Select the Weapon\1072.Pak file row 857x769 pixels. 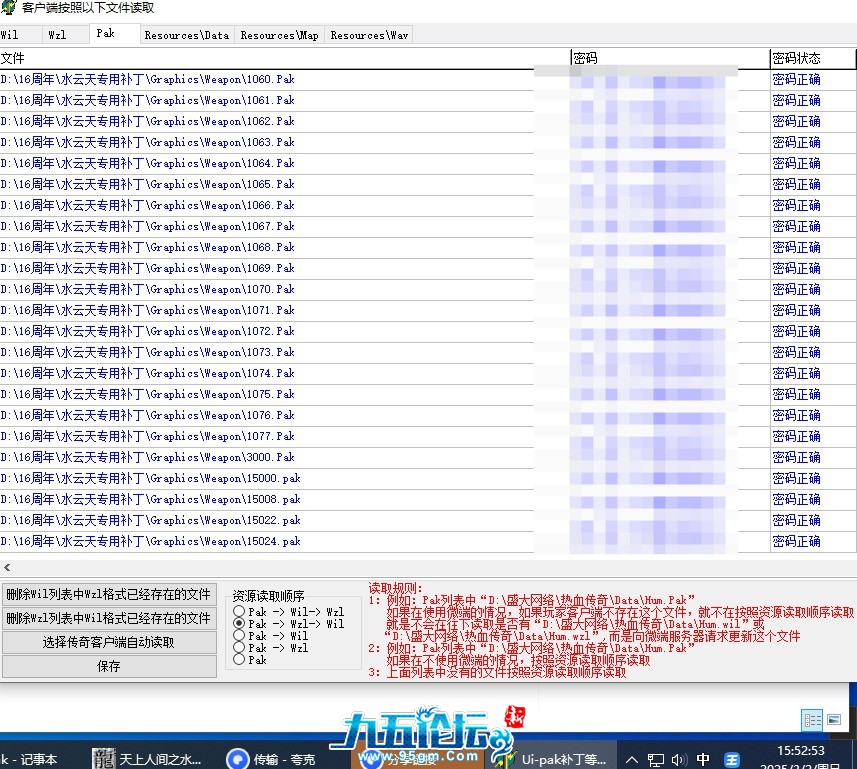(428, 331)
